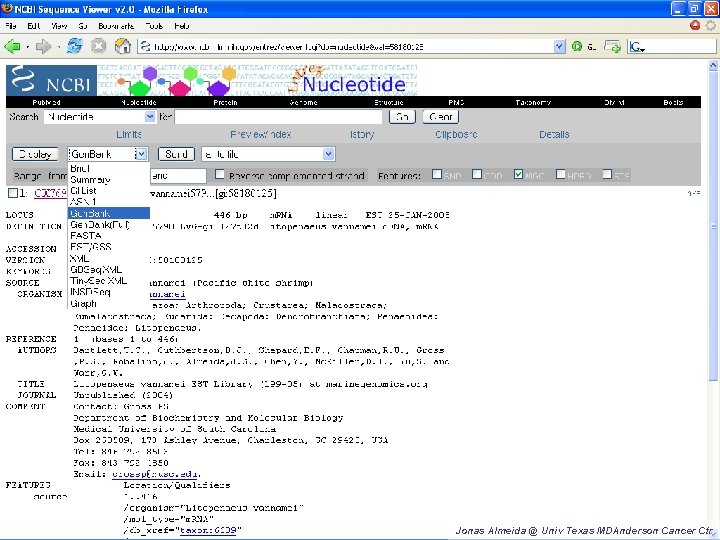The width and height of the screenshot is (720, 540).
Task: Uncheck the MGC feature checkbox
Action: coord(518,174)
